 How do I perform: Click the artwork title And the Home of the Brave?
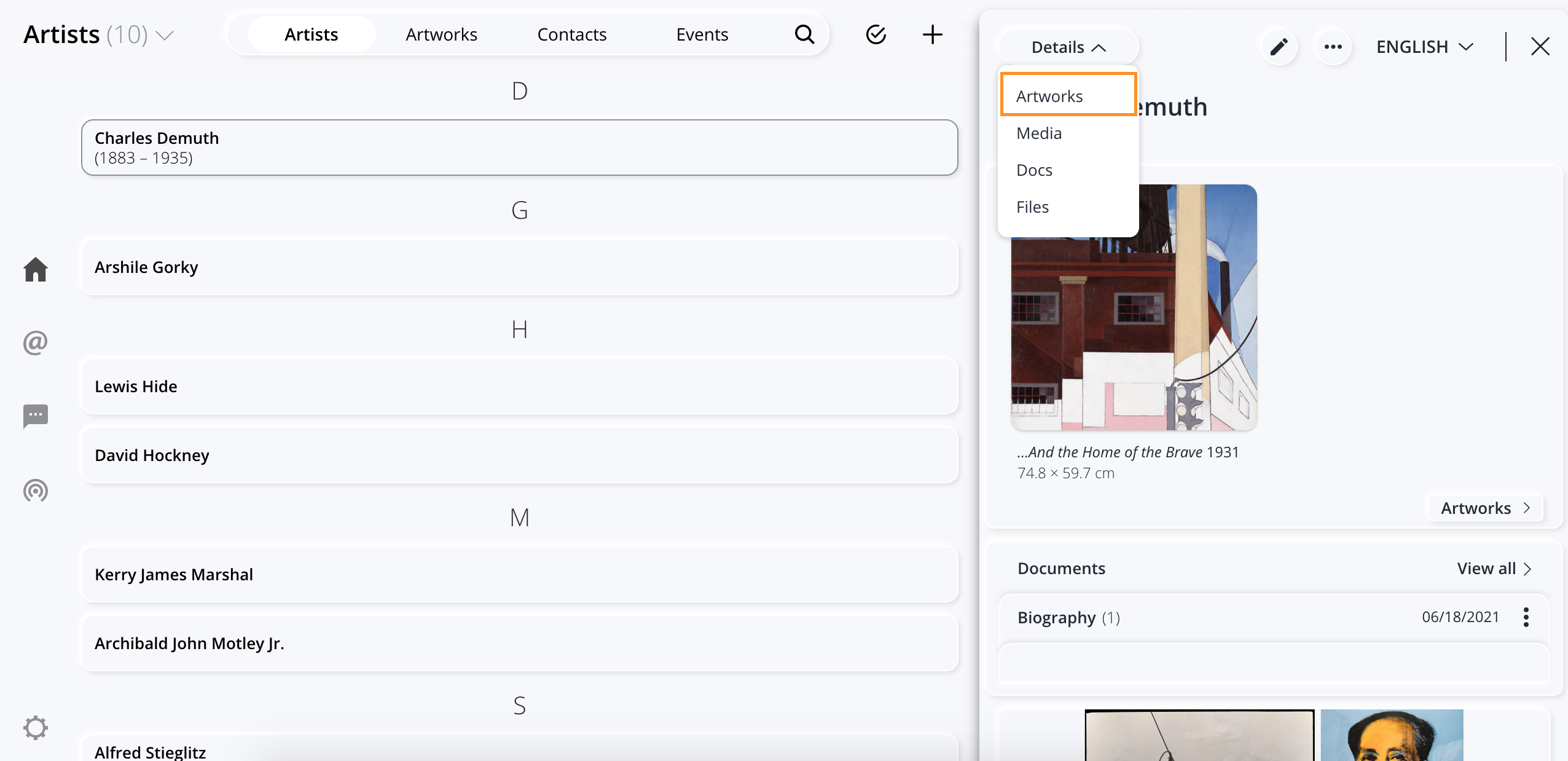(x=1110, y=452)
